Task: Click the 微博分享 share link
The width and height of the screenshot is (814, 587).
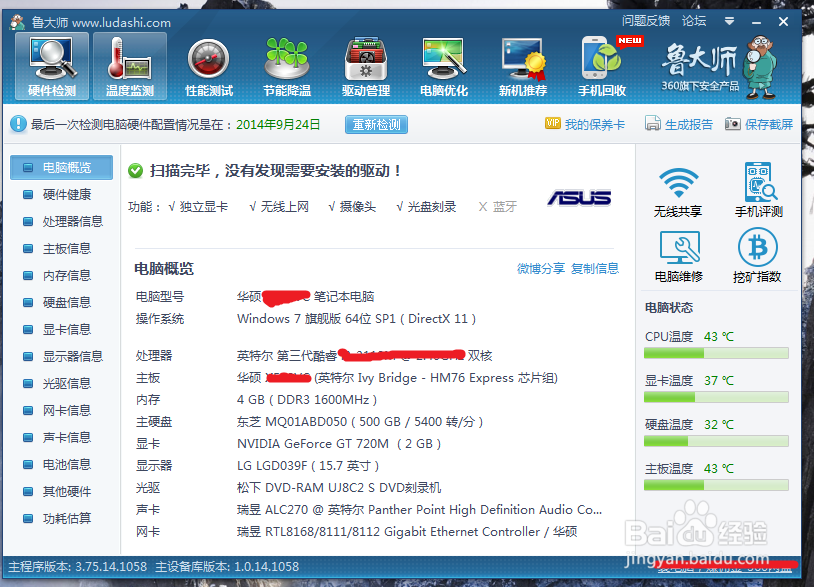Action: tap(540, 268)
